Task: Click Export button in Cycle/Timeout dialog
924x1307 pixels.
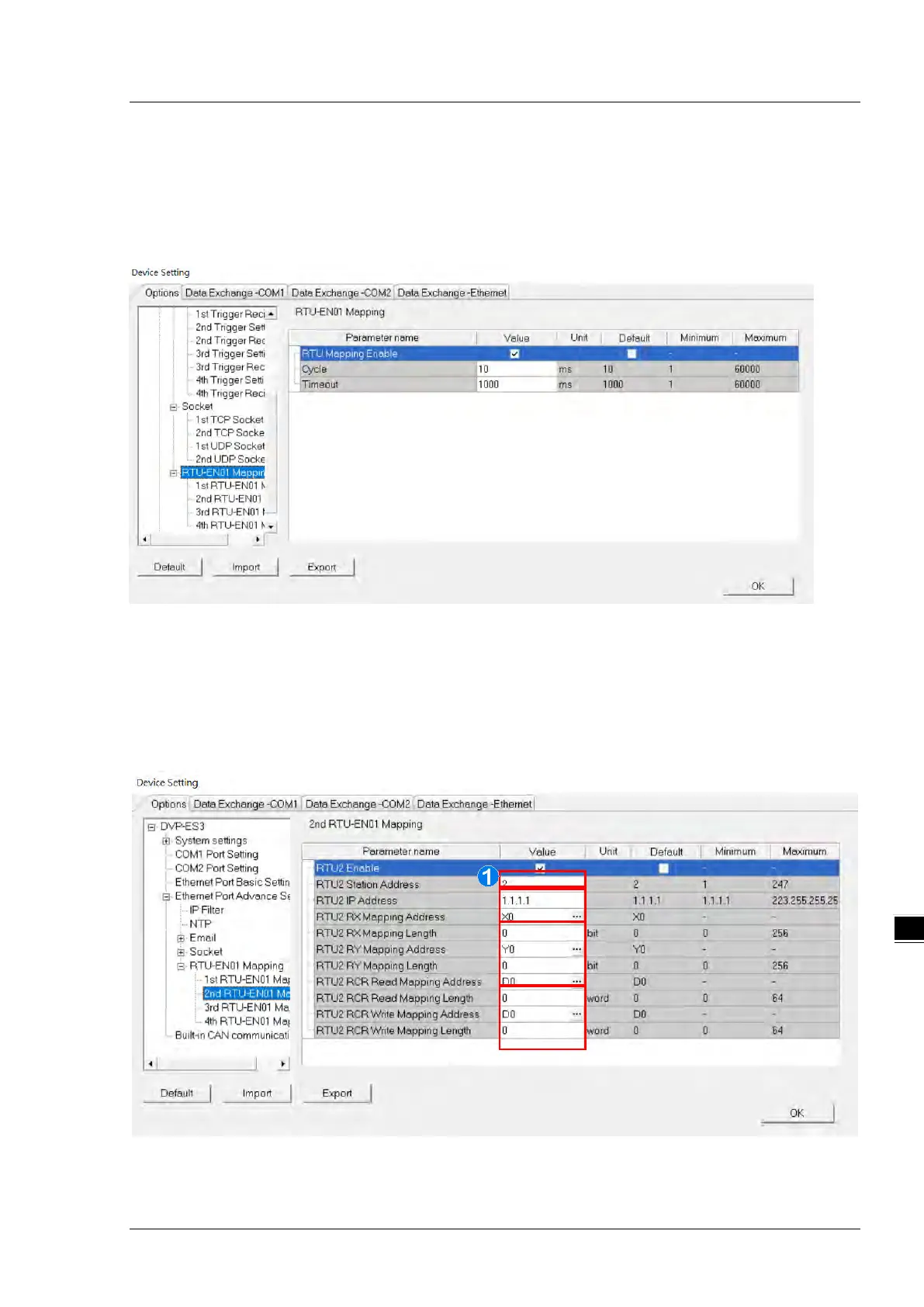Action: pyautogui.click(x=322, y=567)
